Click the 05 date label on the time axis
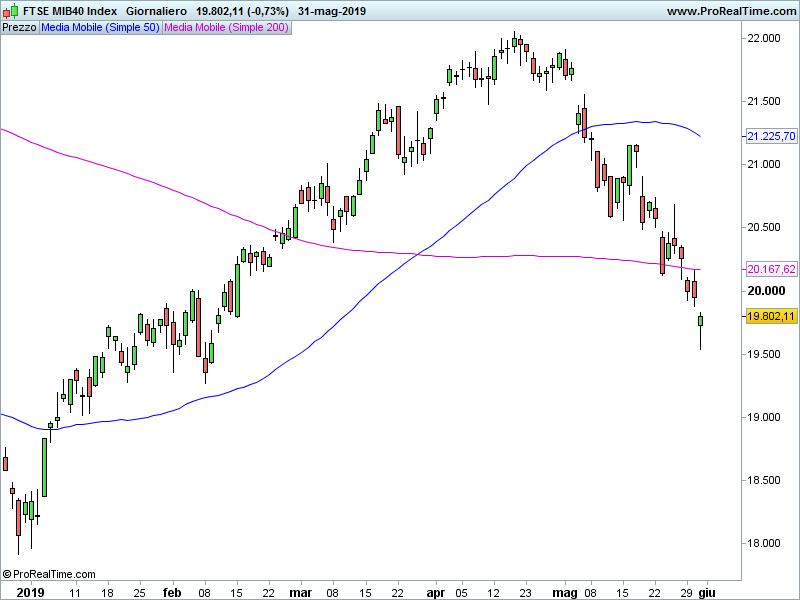 click(x=461, y=593)
